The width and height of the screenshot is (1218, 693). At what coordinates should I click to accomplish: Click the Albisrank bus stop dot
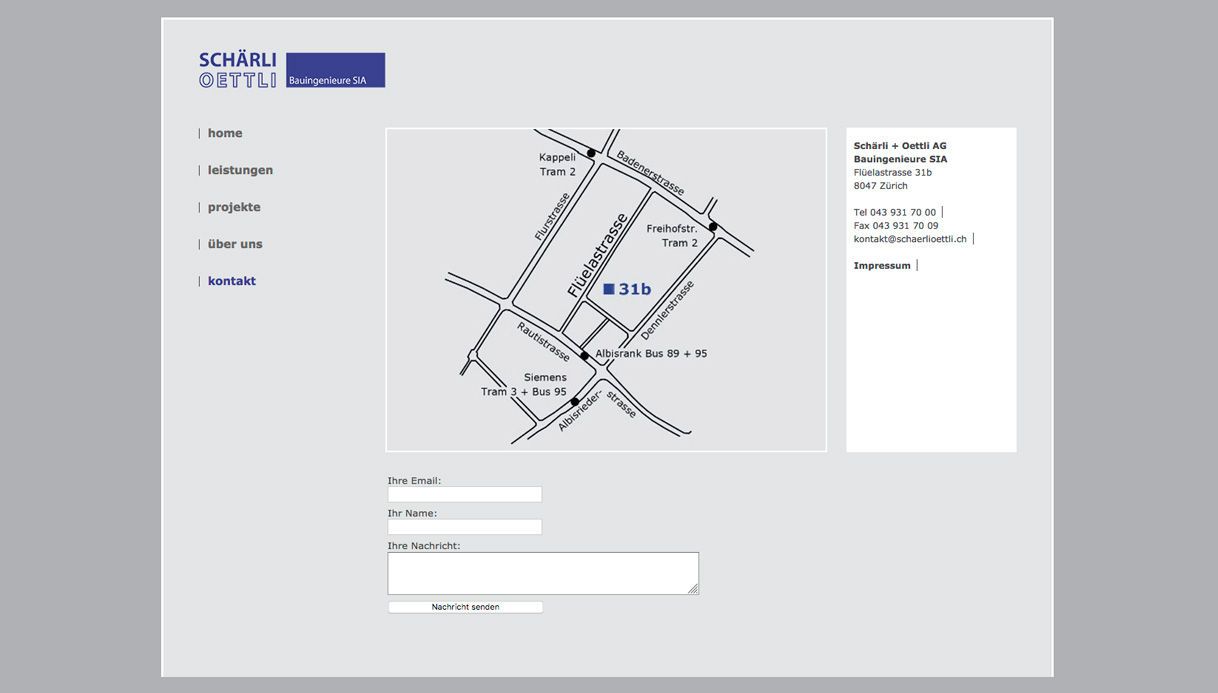point(585,355)
